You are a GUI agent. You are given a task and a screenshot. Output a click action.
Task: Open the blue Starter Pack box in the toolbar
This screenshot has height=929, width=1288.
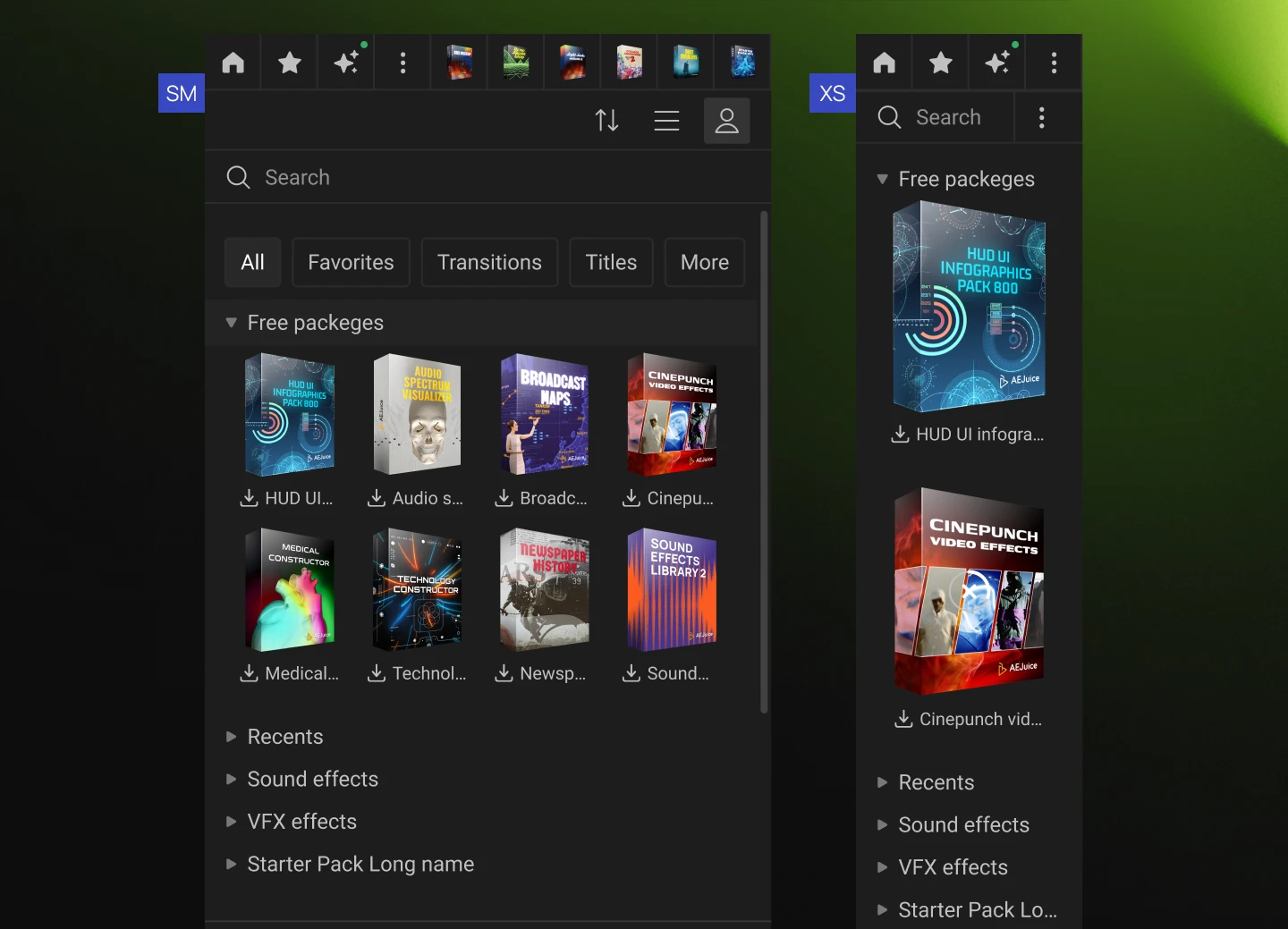[x=742, y=63]
